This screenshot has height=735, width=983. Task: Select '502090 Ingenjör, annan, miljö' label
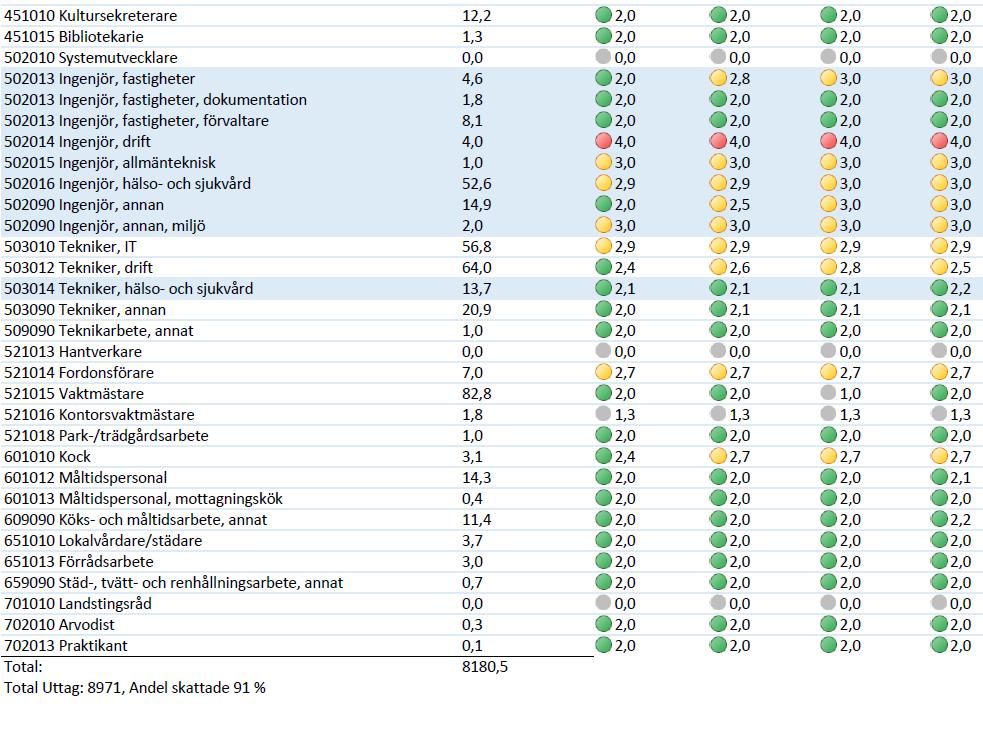105,226
